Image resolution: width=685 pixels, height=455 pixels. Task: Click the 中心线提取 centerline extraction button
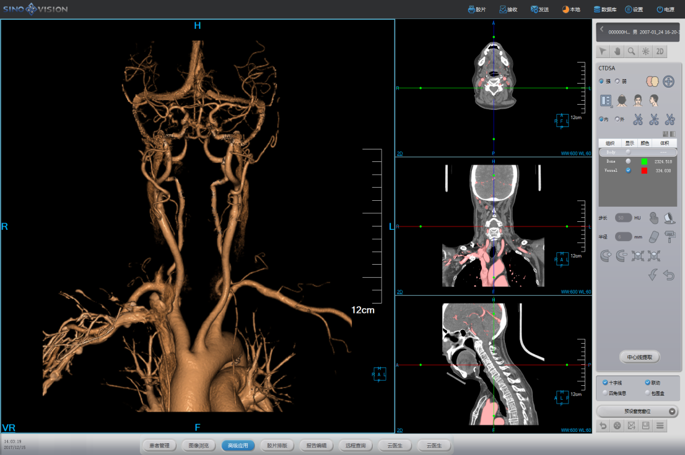[x=638, y=356]
